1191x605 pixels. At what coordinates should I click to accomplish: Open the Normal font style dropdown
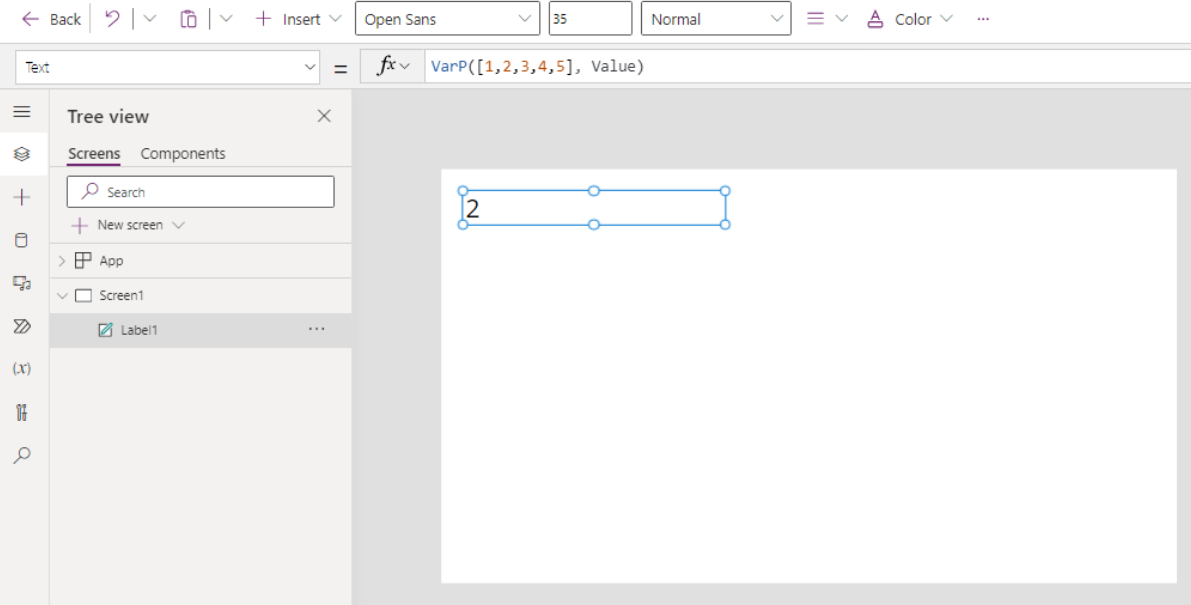point(715,18)
